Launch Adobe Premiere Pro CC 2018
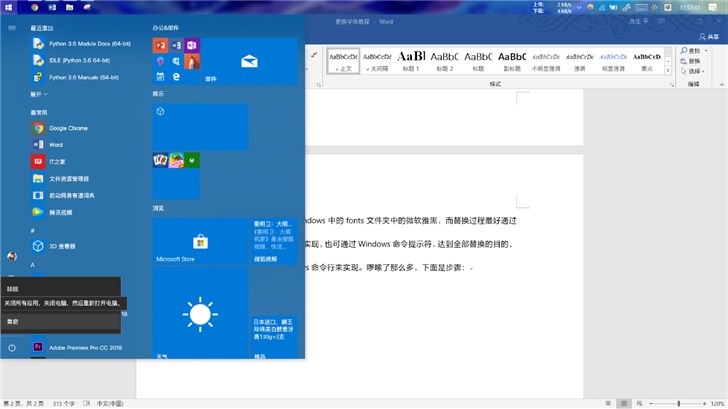 tap(86, 347)
